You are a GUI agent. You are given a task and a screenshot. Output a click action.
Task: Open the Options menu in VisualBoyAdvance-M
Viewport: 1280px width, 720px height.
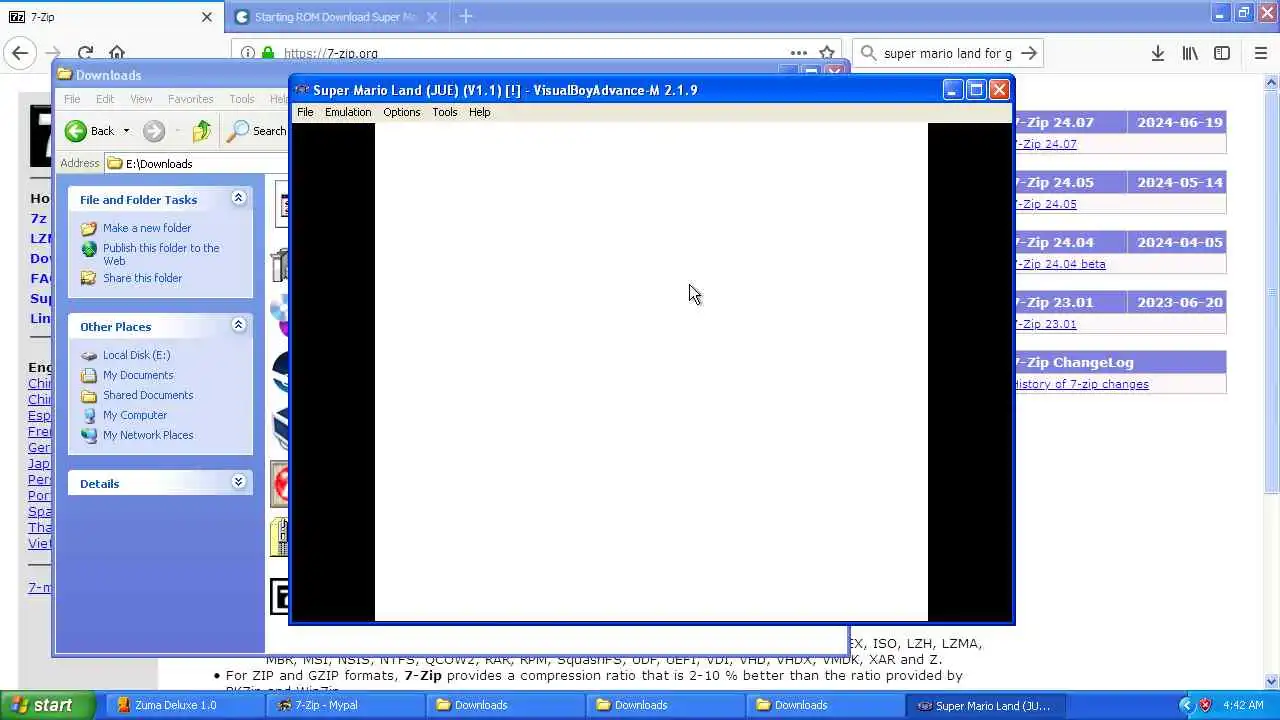pos(401,112)
